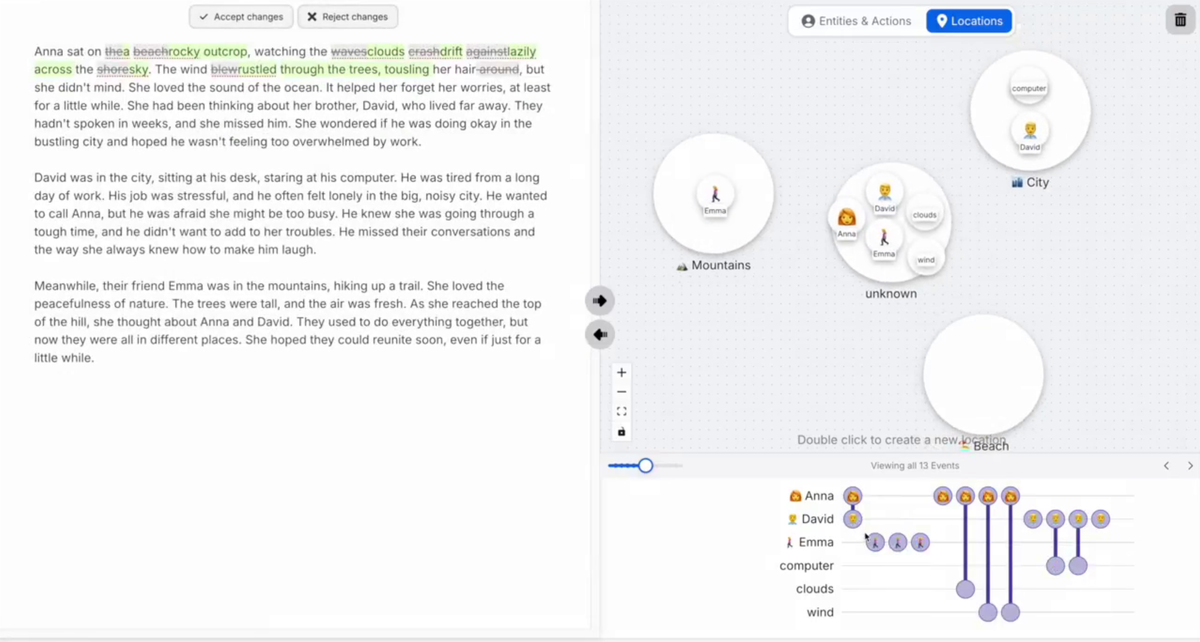1200x642 pixels.
Task: Click the Accept changes button
Action: [241, 17]
